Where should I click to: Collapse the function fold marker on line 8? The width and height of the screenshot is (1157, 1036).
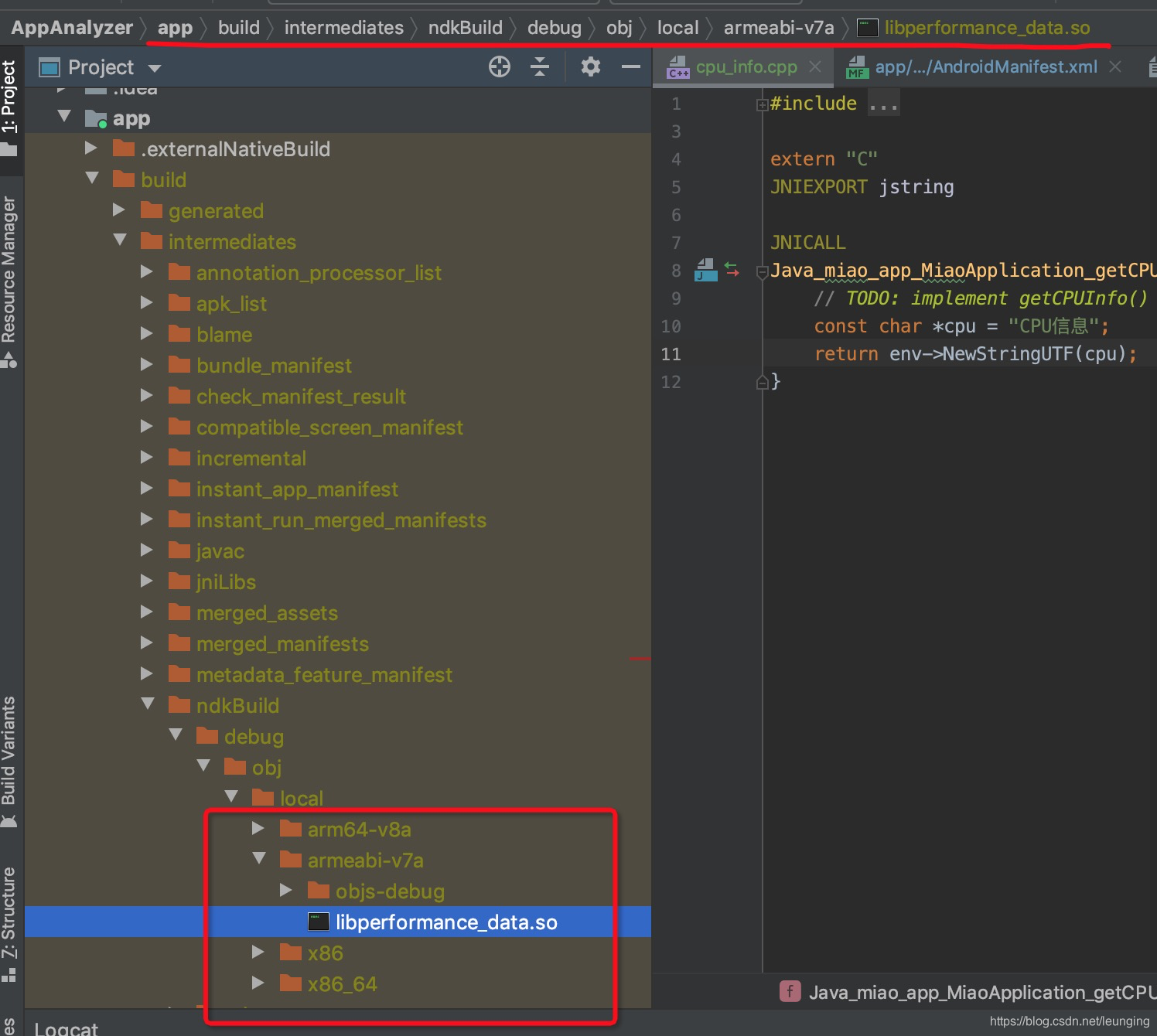coord(762,271)
